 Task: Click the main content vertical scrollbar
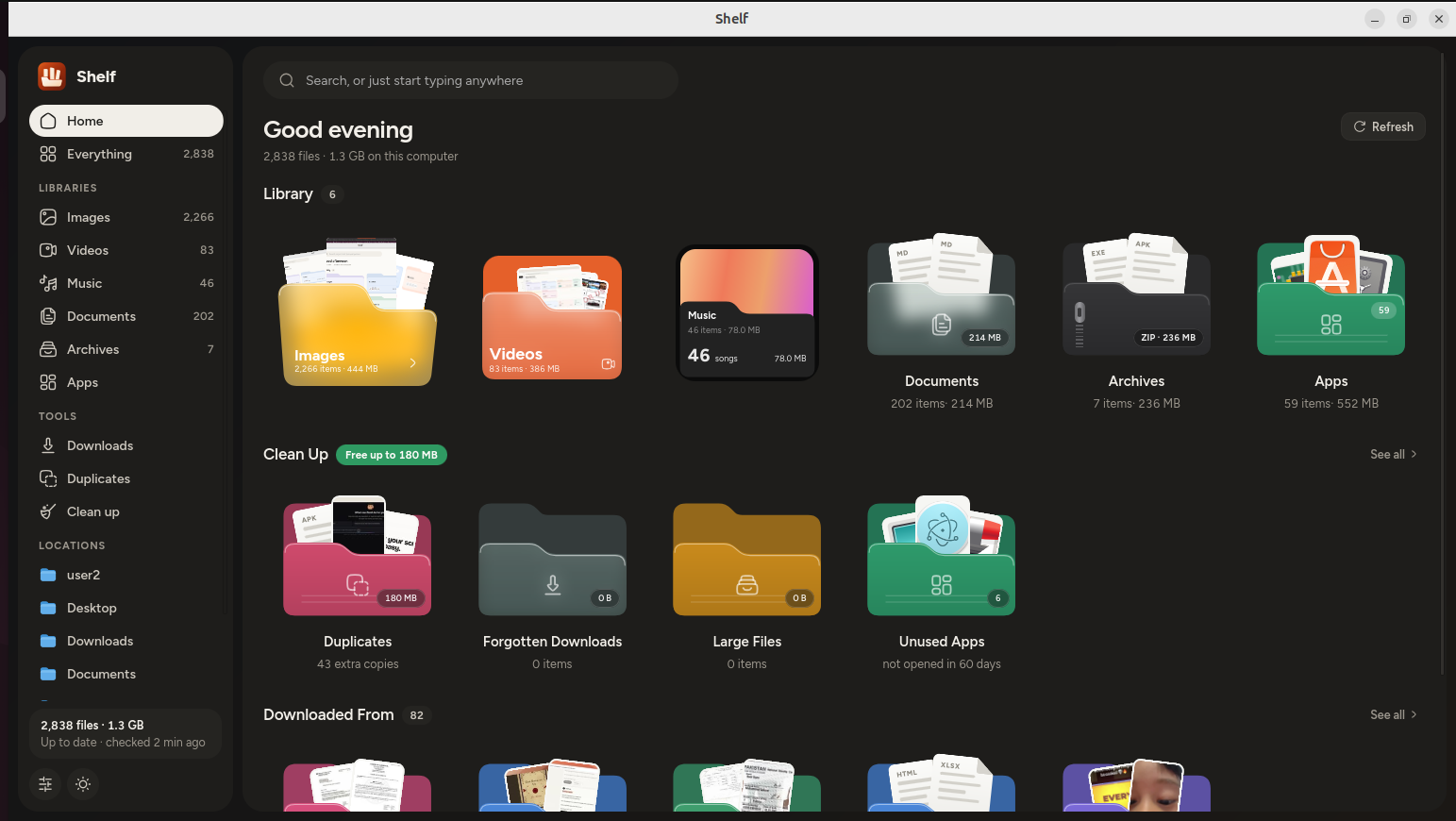(1443, 363)
